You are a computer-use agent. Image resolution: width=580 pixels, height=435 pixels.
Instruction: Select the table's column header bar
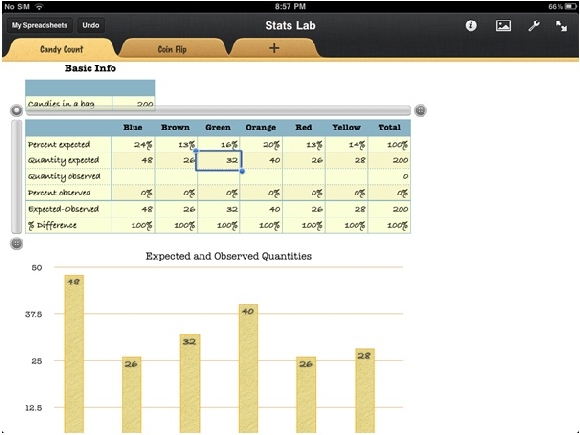click(218, 110)
